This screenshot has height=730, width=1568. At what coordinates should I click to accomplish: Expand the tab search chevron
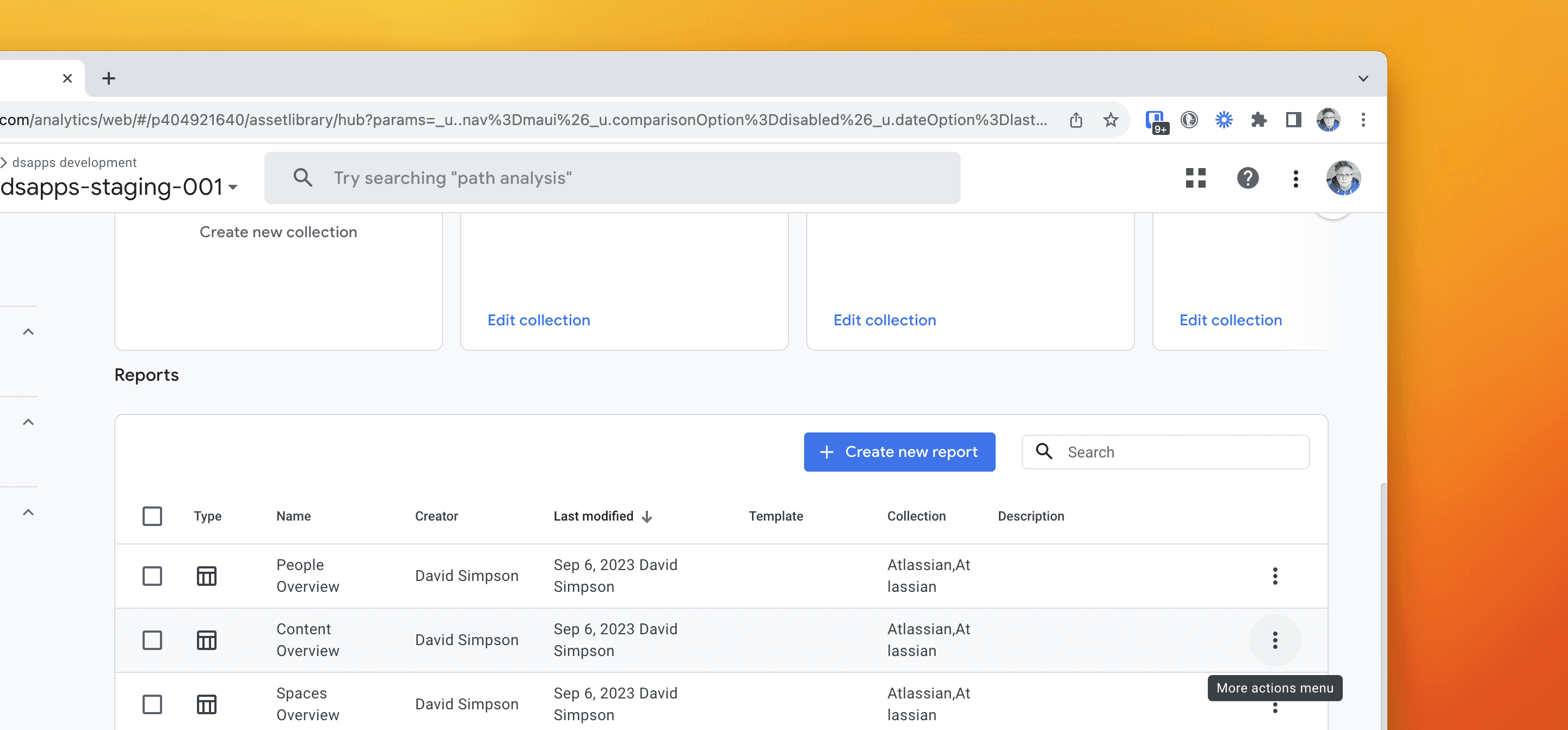click(1363, 78)
